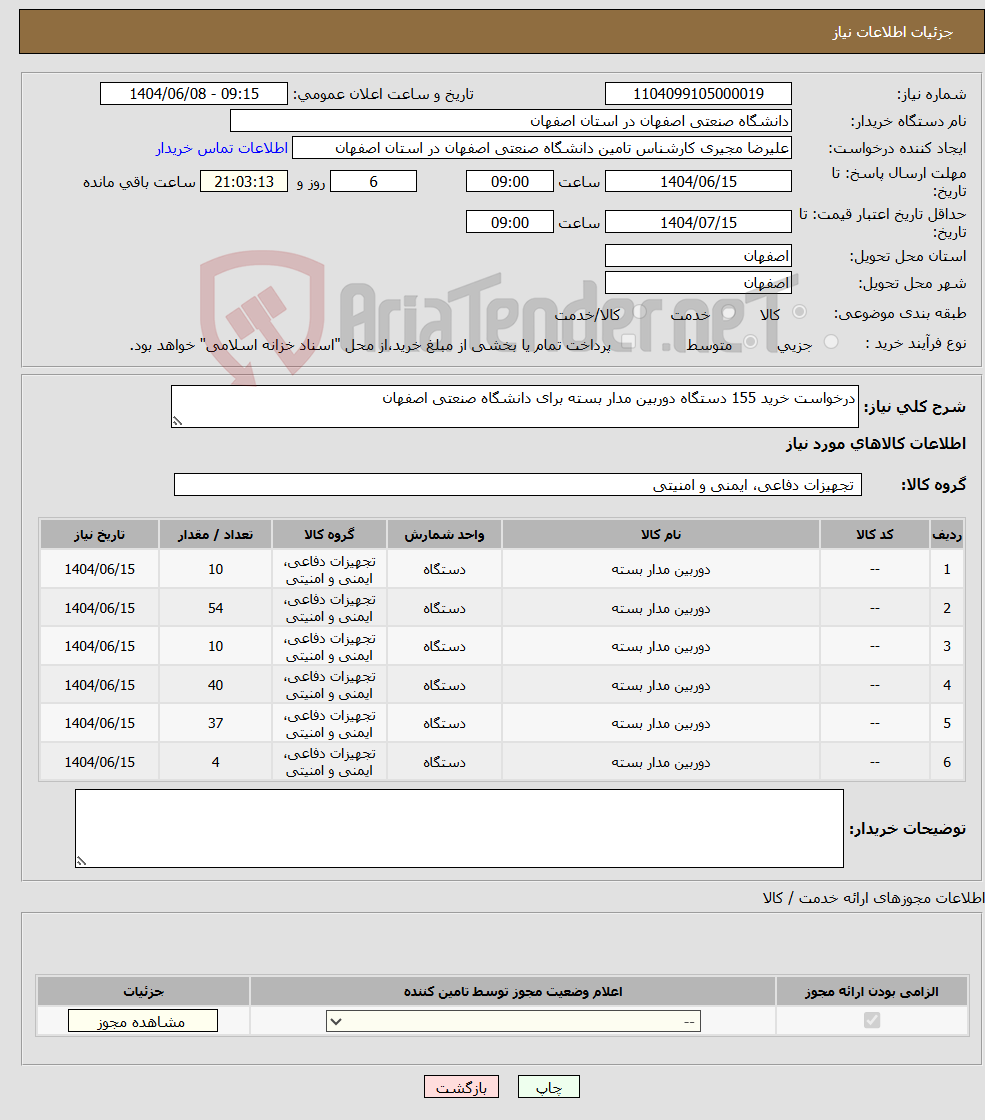The image size is (985, 1120).
Task: Click the بازگشت button
Action: click(x=461, y=1086)
